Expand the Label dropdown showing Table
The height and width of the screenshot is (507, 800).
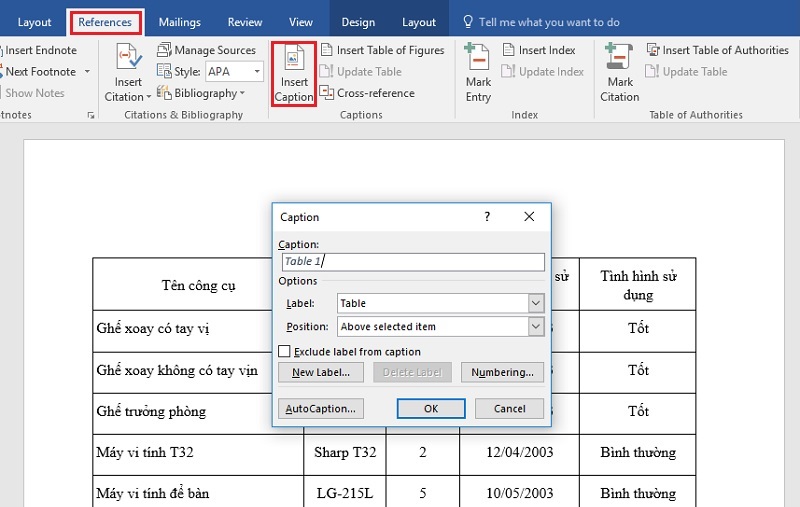pyautogui.click(x=536, y=303)
